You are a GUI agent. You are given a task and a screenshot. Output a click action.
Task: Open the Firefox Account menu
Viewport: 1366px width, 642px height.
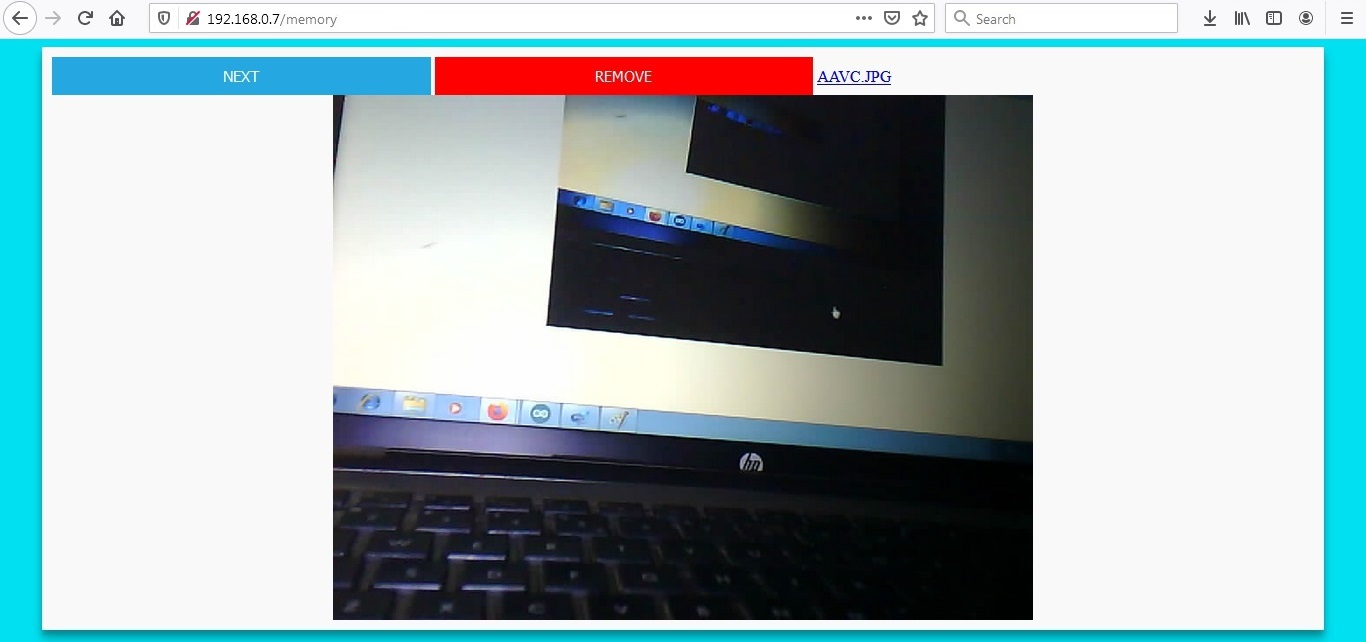coord(1306,17)
